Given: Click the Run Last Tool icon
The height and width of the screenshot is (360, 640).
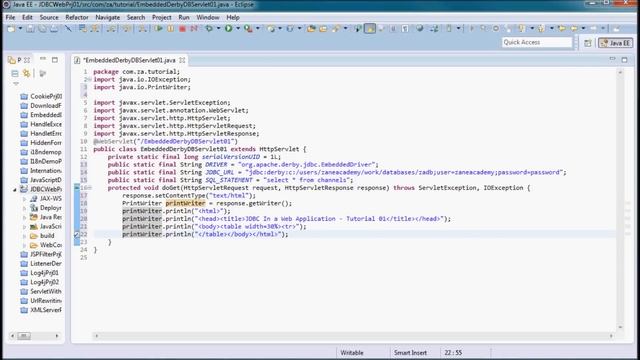Looking at the screenshot, I should 248,29.
